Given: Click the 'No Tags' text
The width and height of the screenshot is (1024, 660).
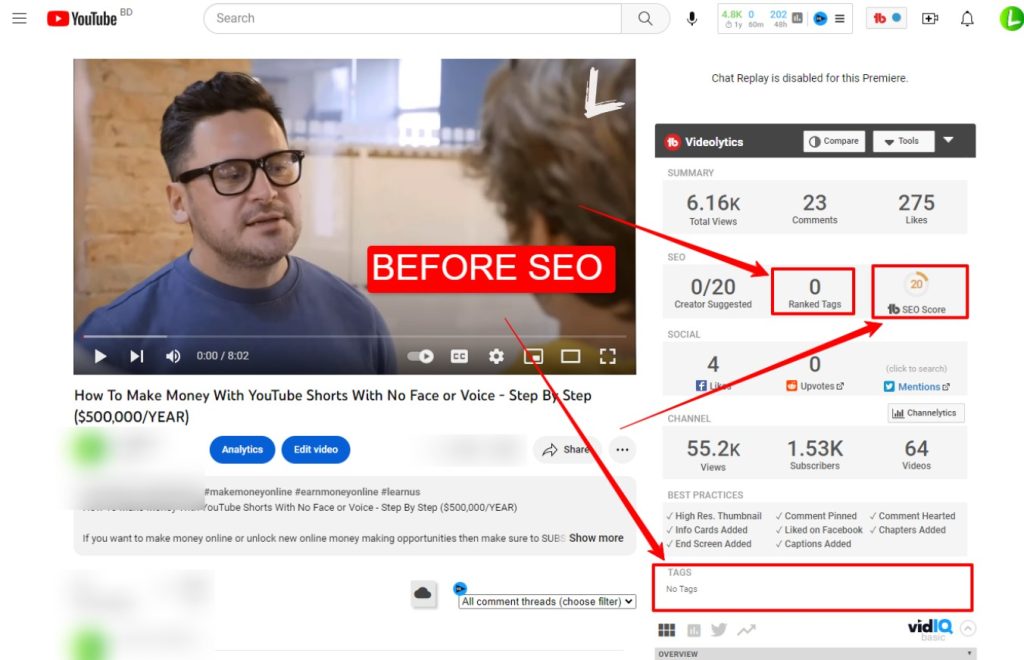Looking at the screenshot, I should [x=682, y=589].
